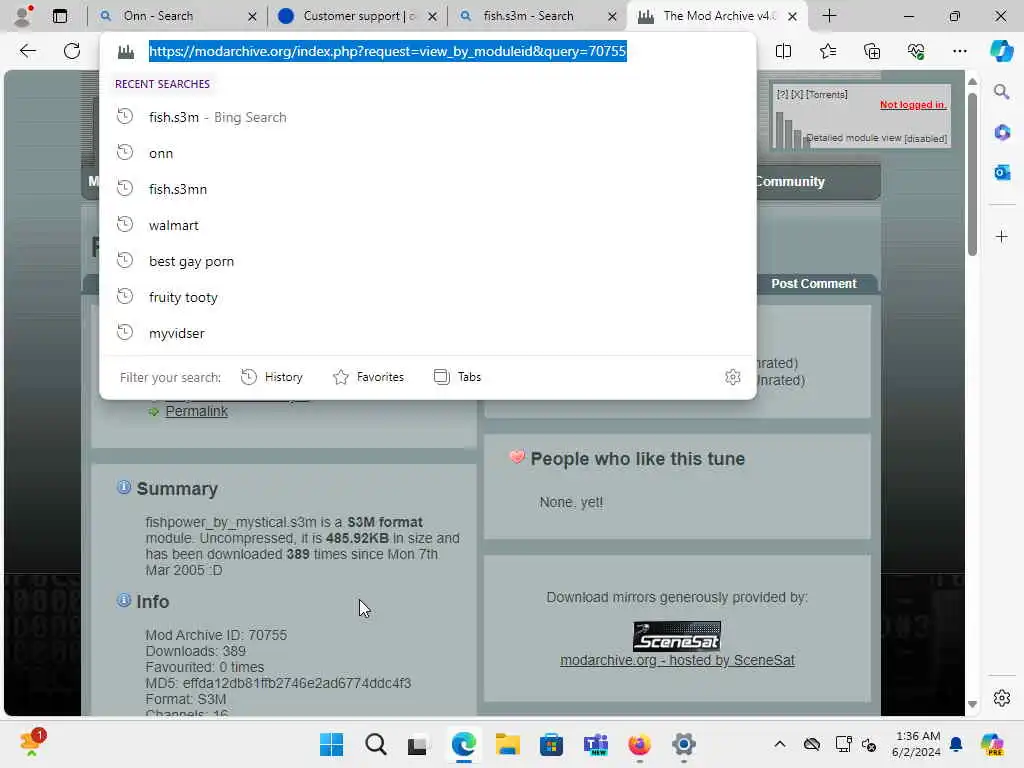Screen dimensions: 1024x768
Task: Open sidebar settings gear icon
Action: pos(1001,698)
